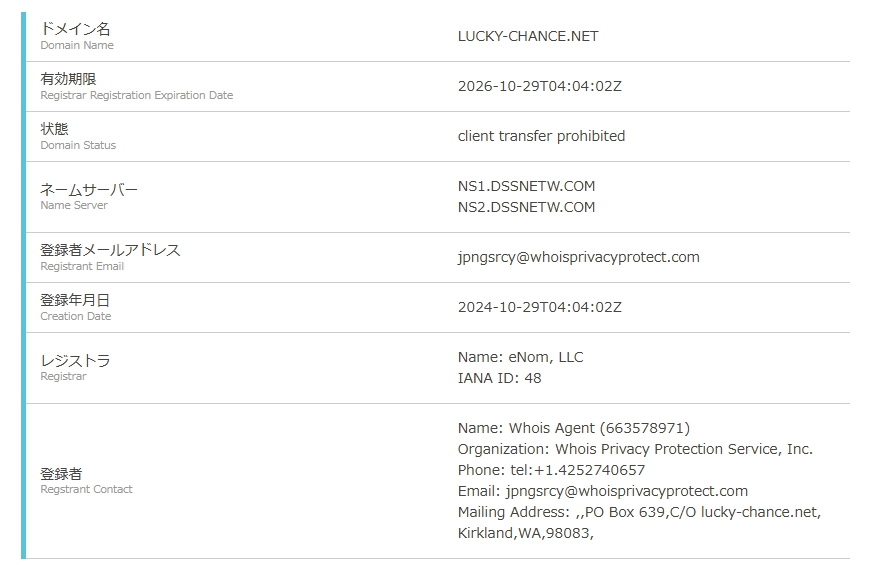The image size is (880, 574).
Task: Click the IANA ID: 48 text
Action: click(499, 378)
